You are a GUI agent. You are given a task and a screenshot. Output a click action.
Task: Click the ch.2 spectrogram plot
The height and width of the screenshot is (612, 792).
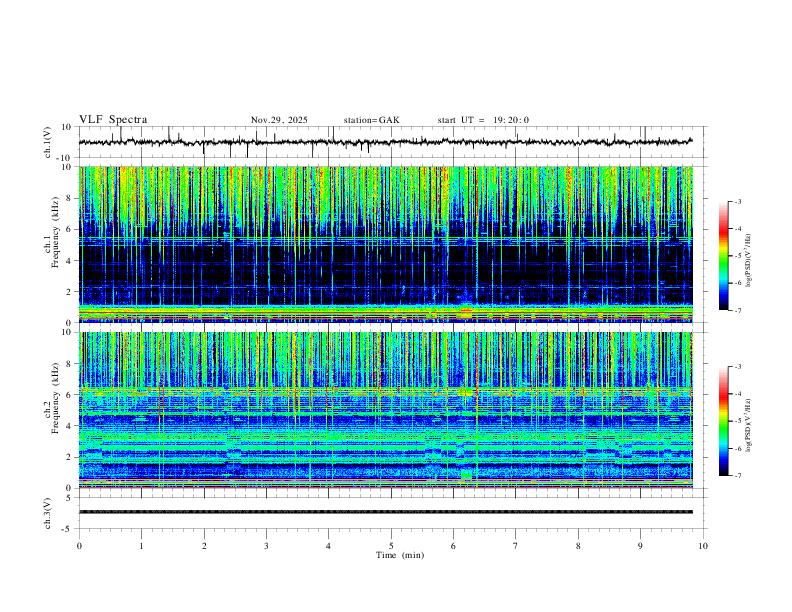pos(386,410)
